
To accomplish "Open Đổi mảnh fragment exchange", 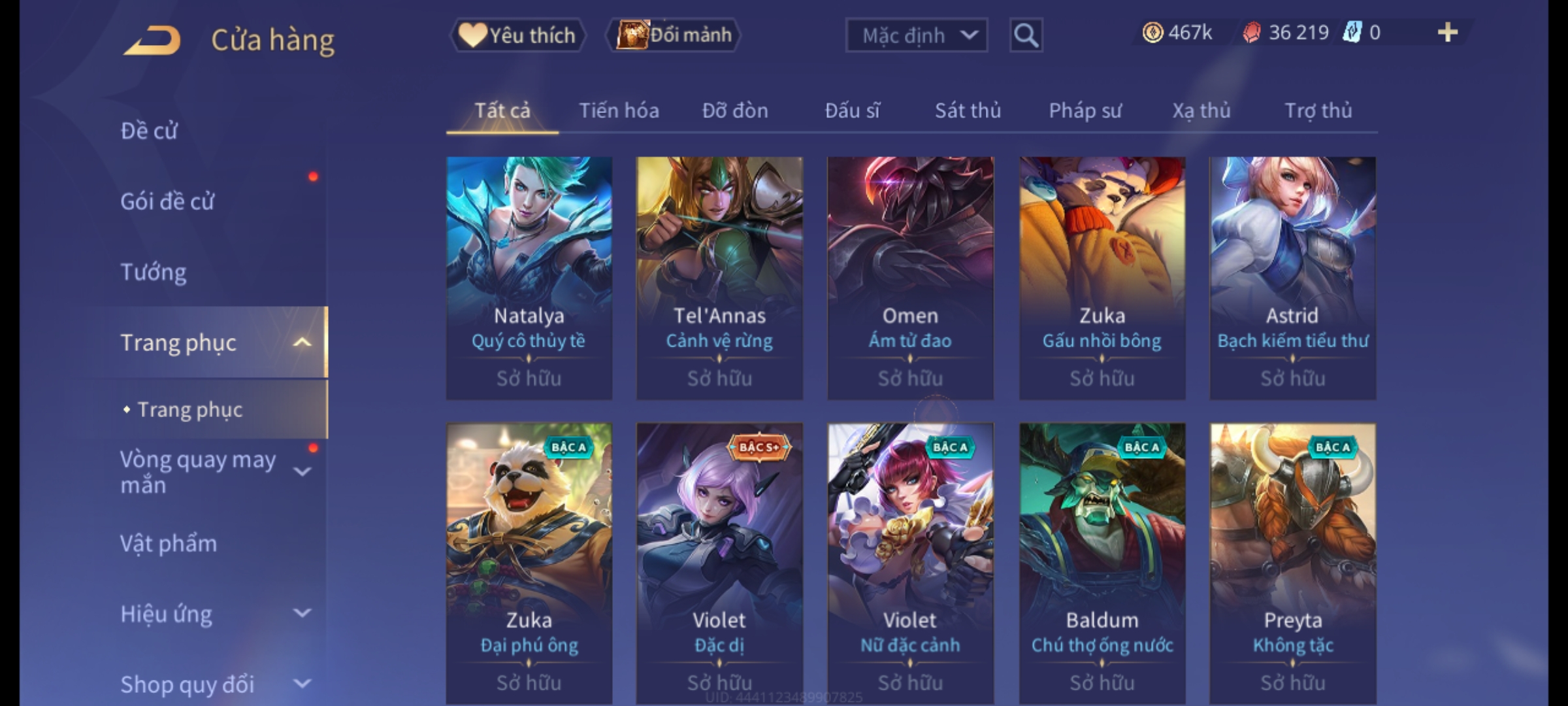I will tap(674, 35).
